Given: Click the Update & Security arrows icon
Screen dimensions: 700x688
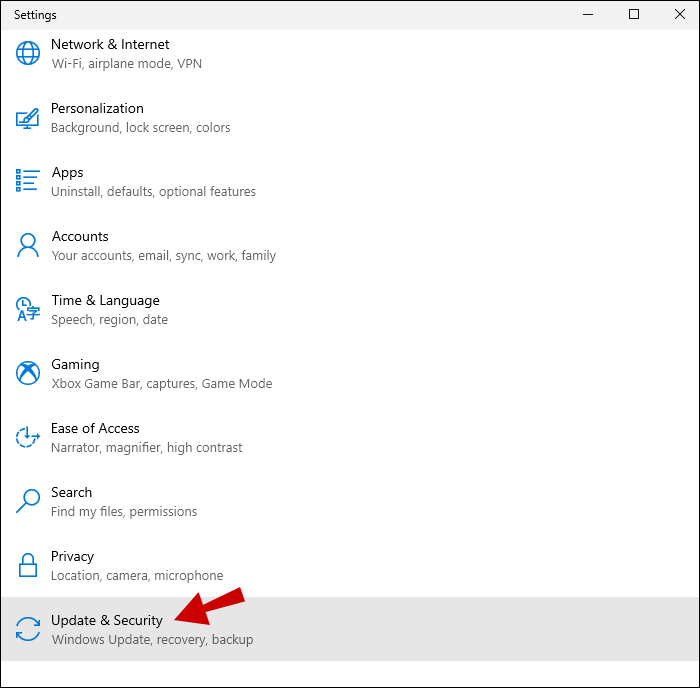Looking at the screenshot, I should tap(27, 629).
